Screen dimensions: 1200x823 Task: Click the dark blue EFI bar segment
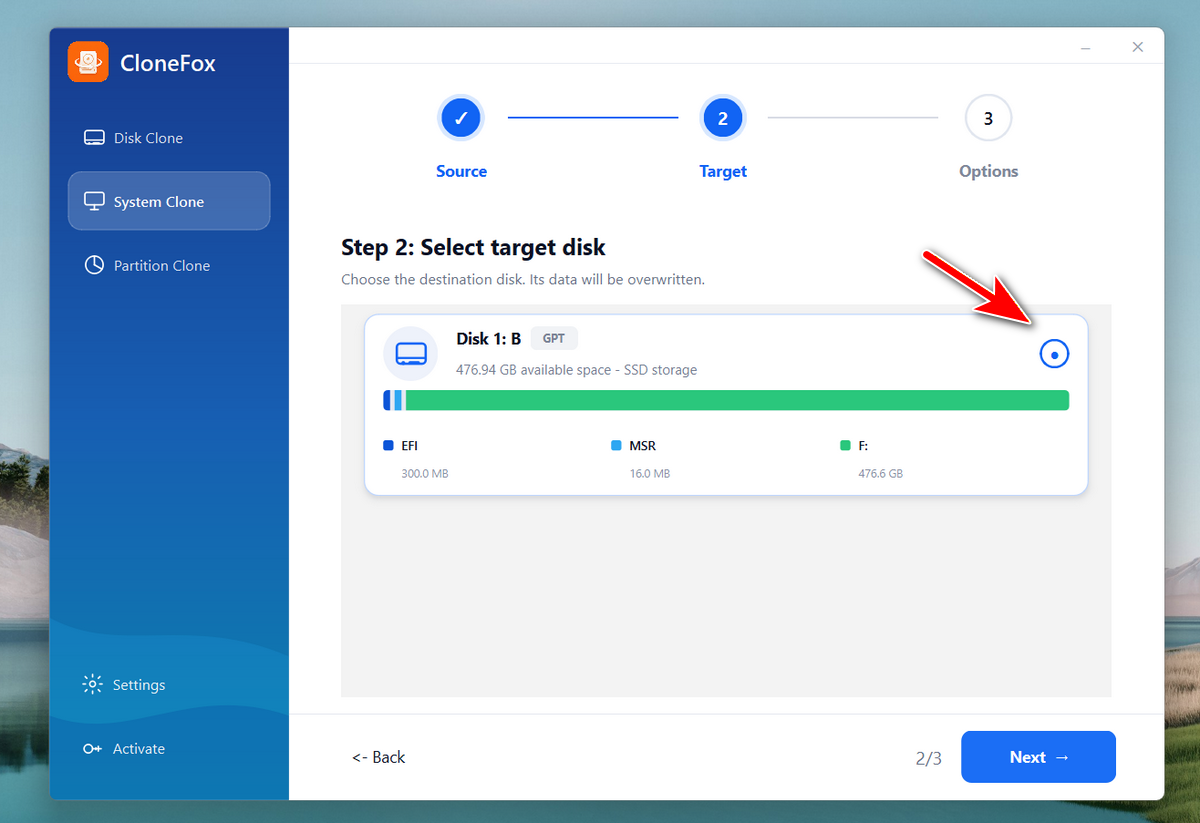coord(387,400)
